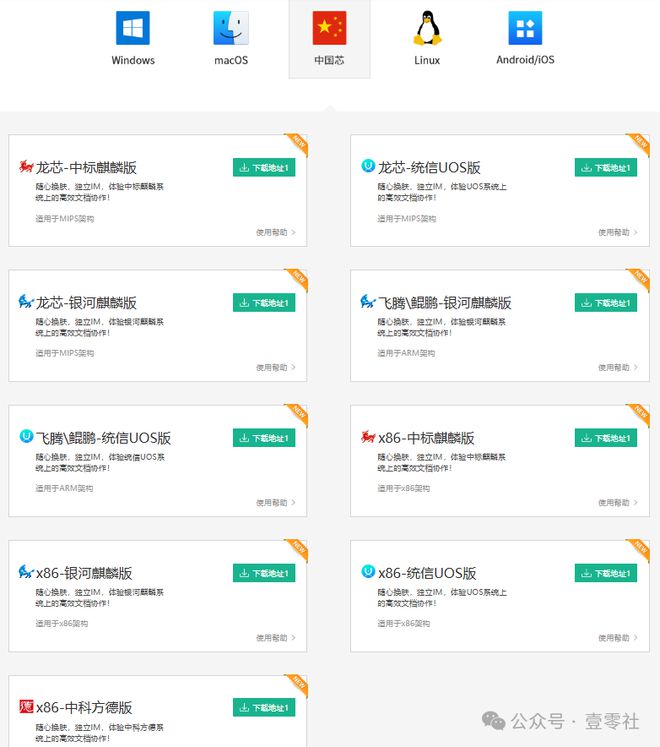Click the 飞腾\鲲鹏-统信UOS版 title

(x=103, y=438)
